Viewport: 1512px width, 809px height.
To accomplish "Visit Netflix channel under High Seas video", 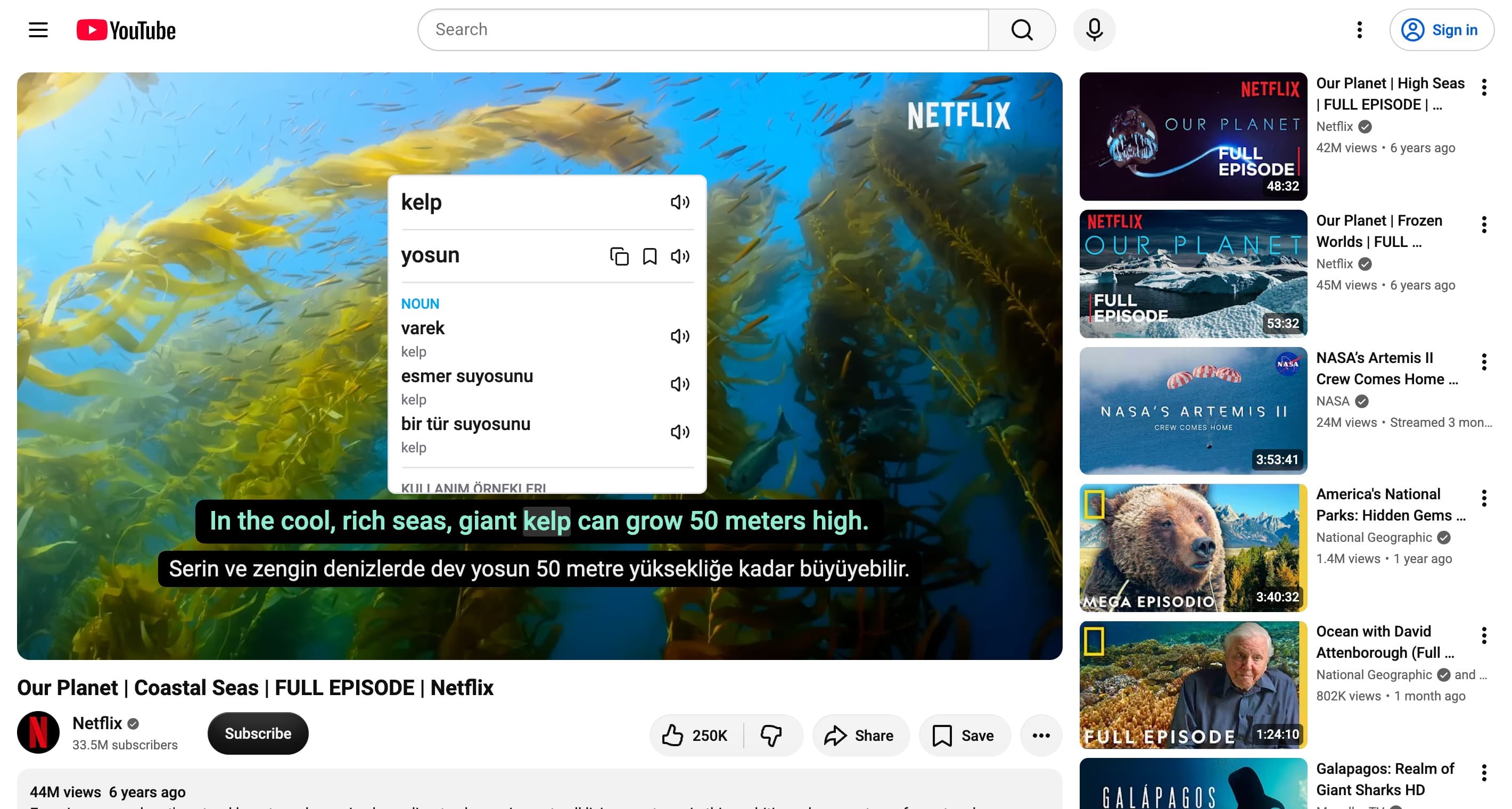I will [x=1334, y=127].
